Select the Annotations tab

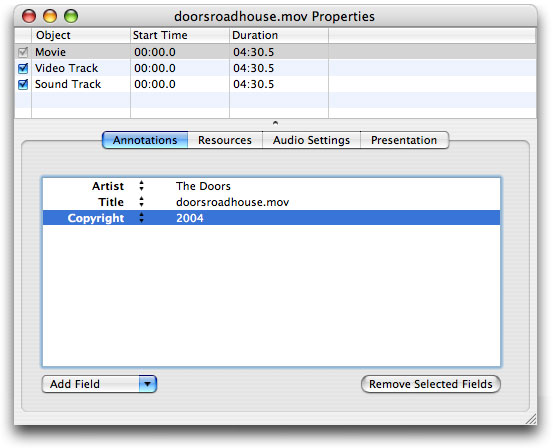click(x=145, y=140)
